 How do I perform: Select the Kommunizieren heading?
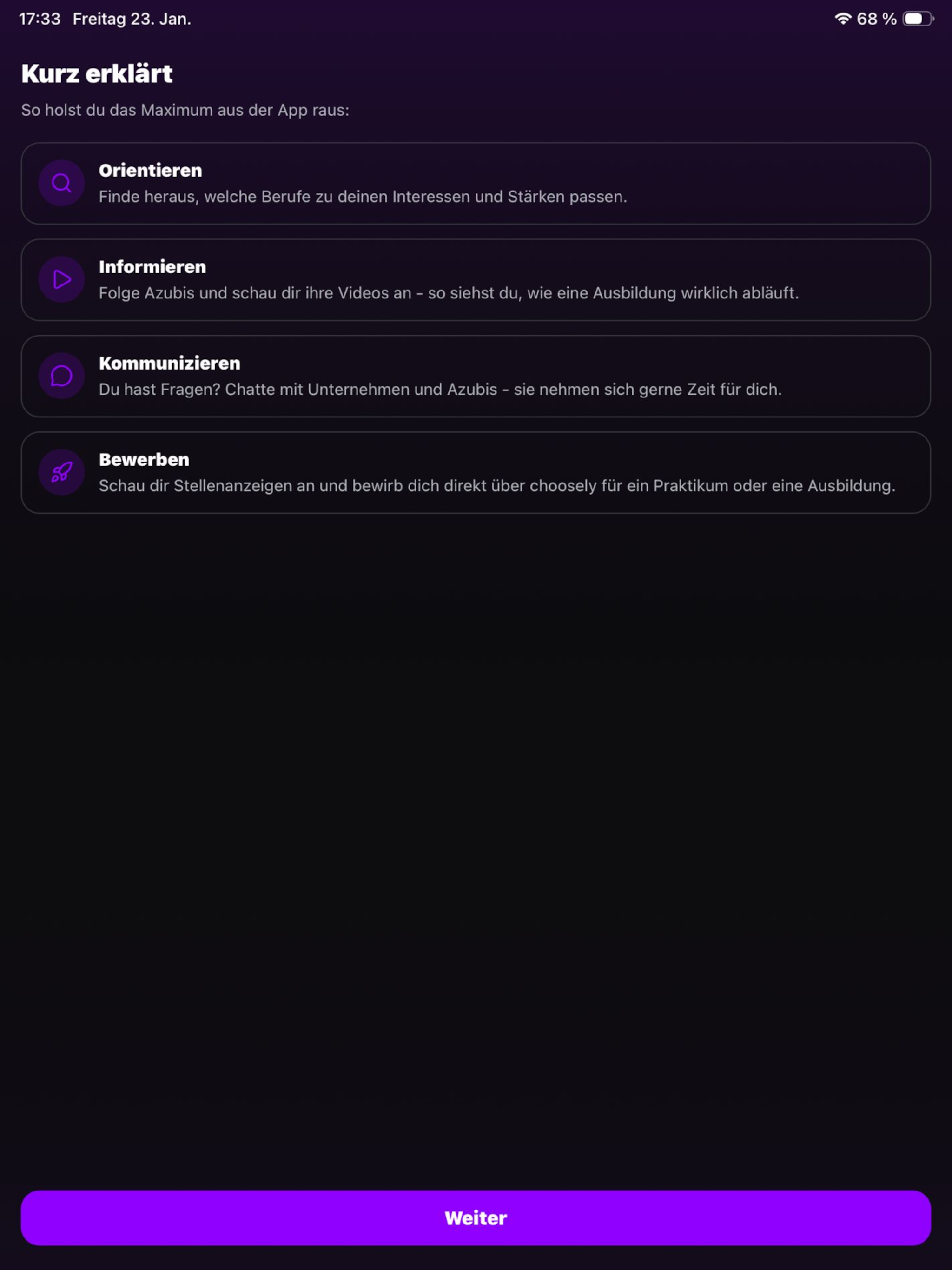point(169,364)
